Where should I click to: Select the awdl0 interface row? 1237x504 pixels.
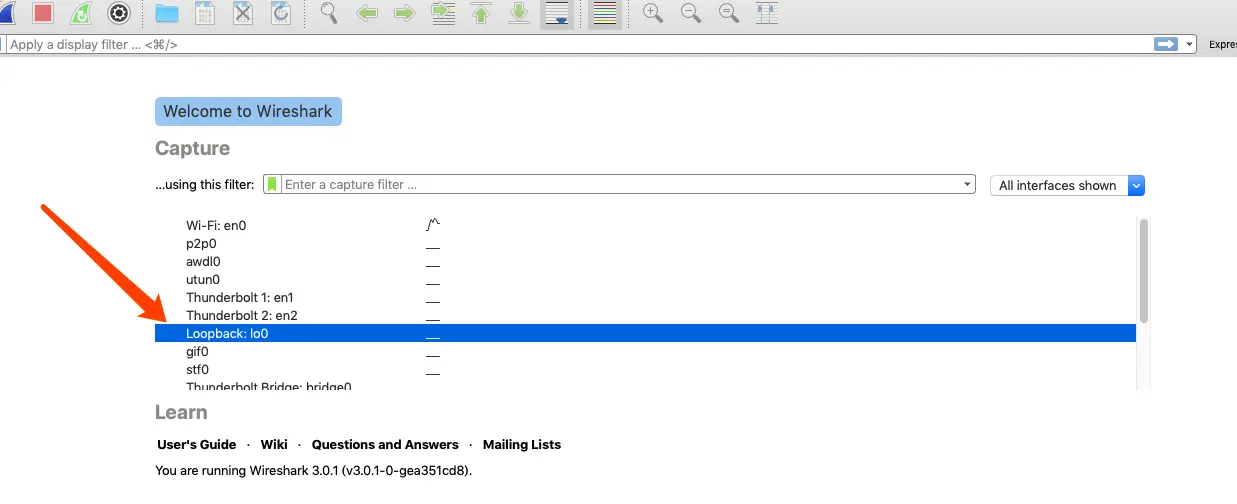[645, 261]
